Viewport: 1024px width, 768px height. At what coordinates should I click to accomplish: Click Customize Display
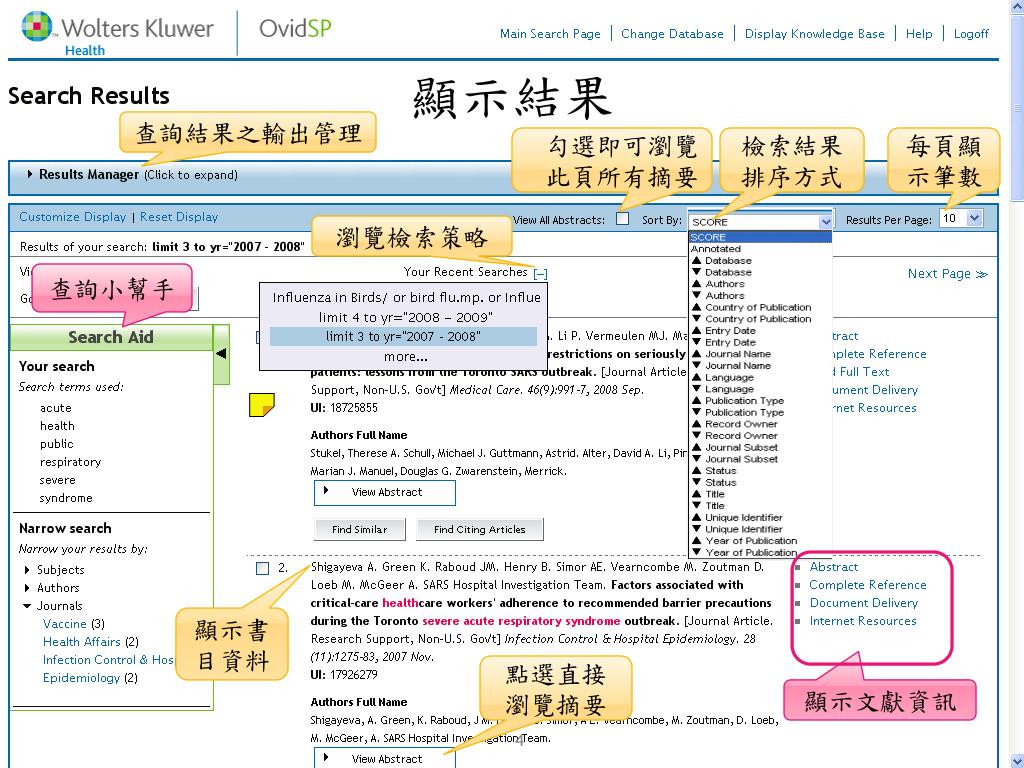(x=72, y=217)
